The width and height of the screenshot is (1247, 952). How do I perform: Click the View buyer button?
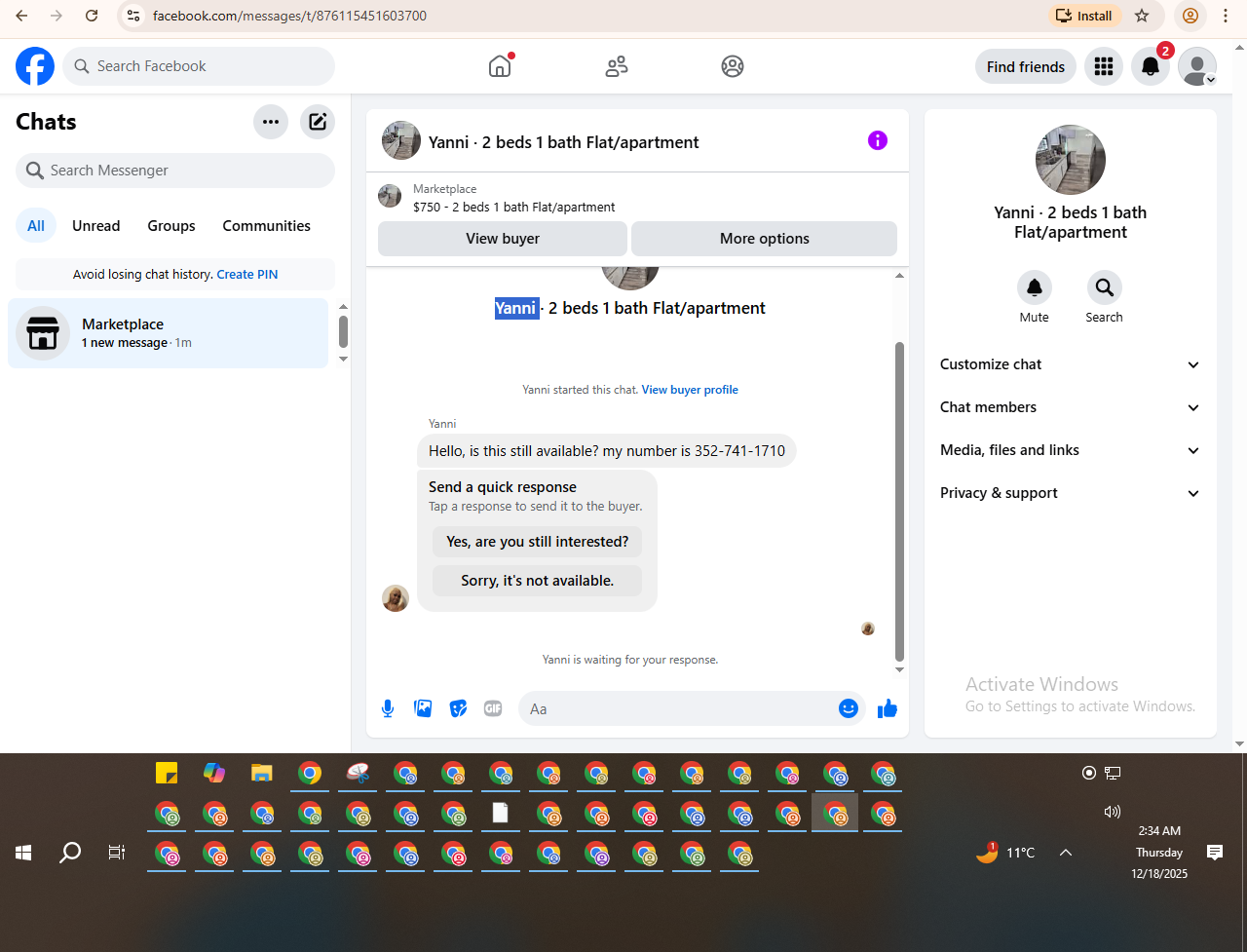(x=503, y=239)
